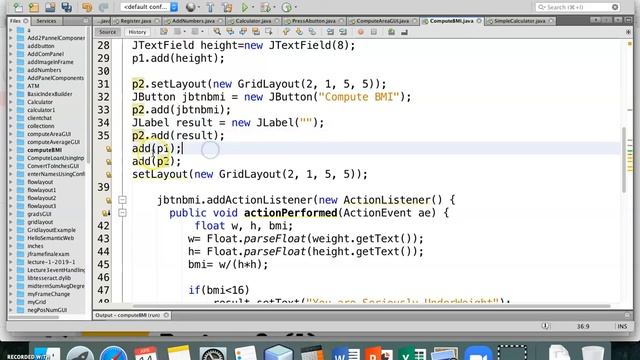Viewport: 640px width, 360px height.
Task: Run the project with green play icon
Action: click(x=244, y=7)
